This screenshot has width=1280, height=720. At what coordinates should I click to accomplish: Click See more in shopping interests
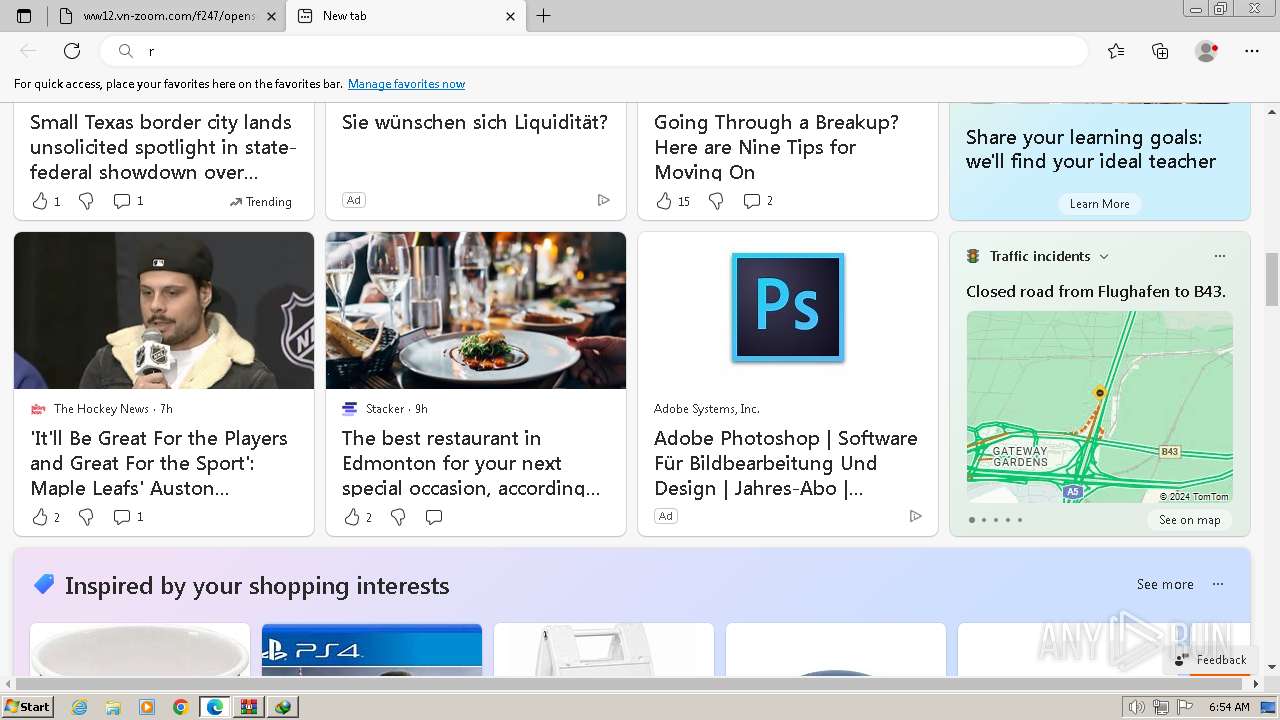pyautogui.click(x=1165, y=584)
